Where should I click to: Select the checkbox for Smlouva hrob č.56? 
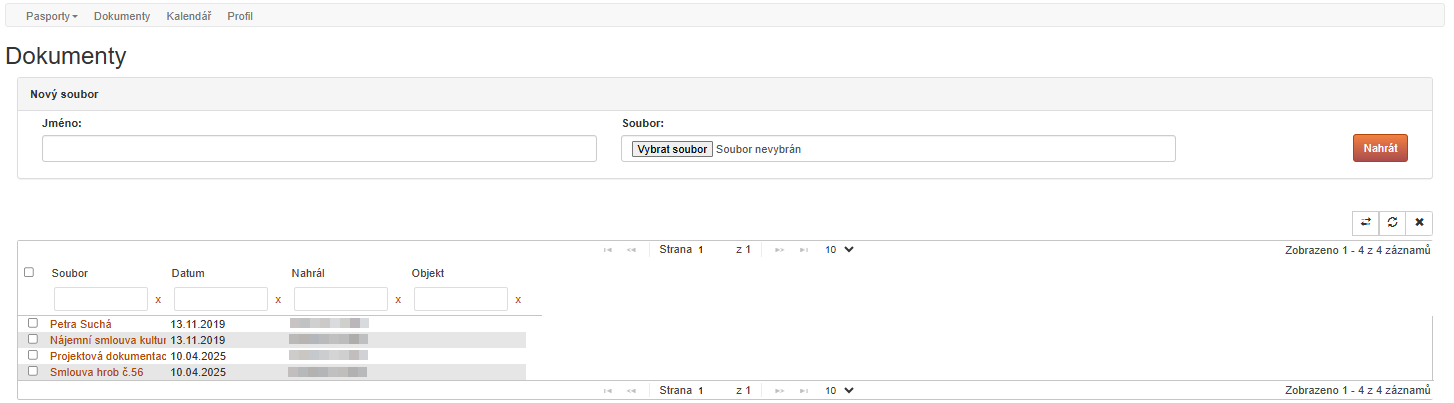pyautogui.click(x=33, y=371)
